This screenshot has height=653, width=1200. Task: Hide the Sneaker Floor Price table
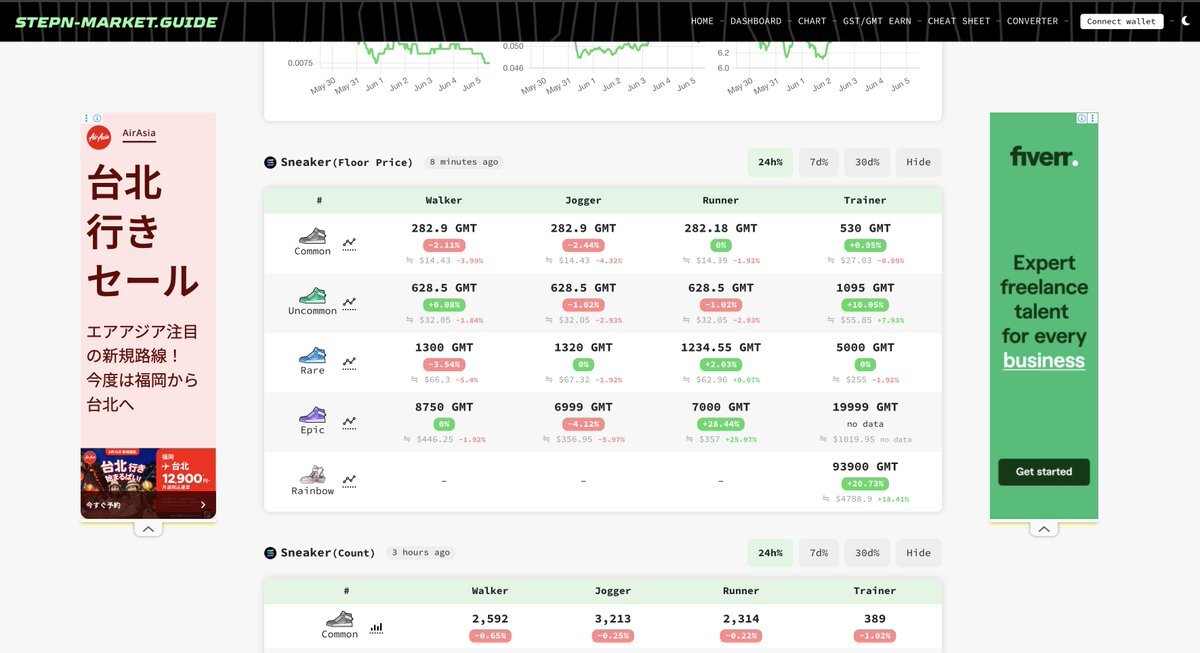[x=918, y=162]
